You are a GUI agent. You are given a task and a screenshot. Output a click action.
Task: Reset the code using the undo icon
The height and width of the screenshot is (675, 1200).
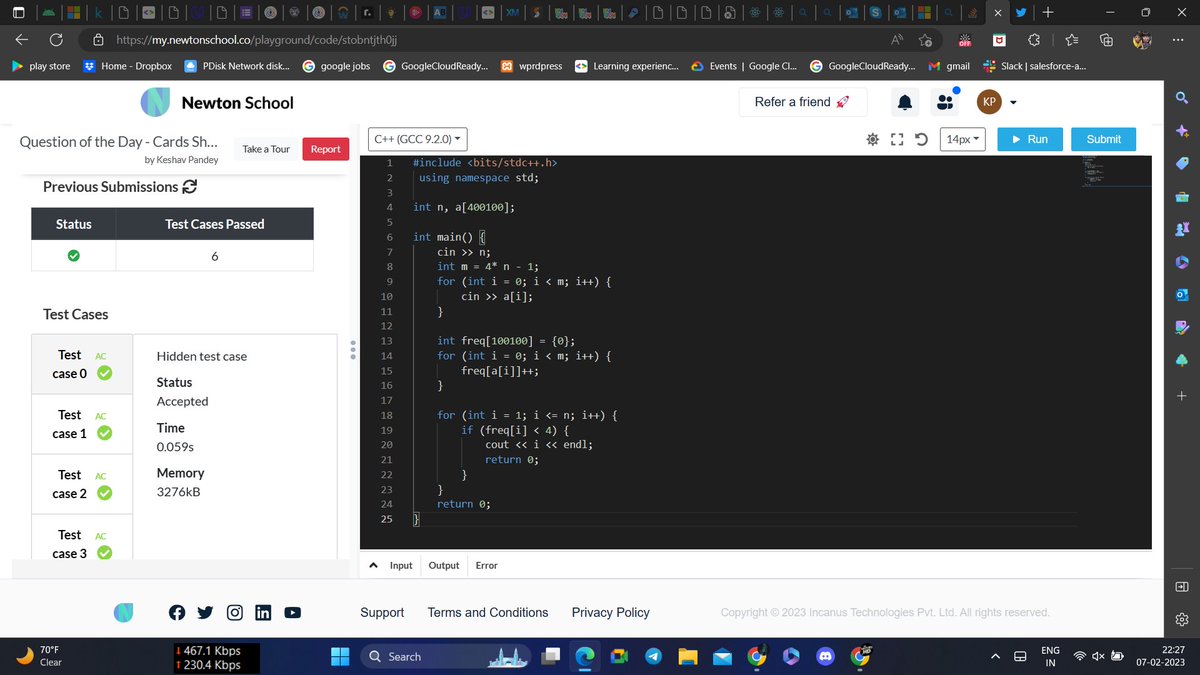coord(920,139)
